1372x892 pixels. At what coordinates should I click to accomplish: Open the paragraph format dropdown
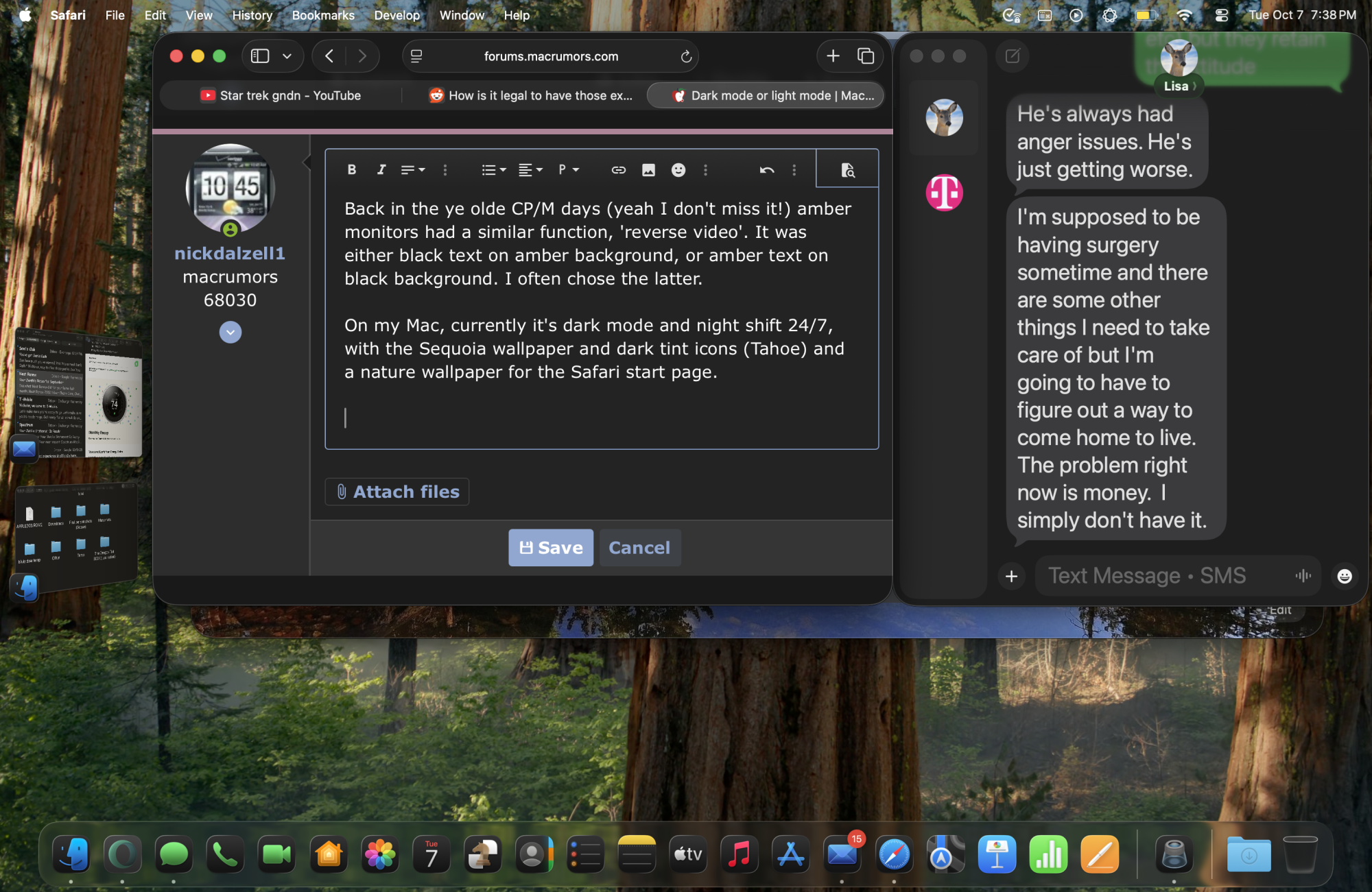568,169
